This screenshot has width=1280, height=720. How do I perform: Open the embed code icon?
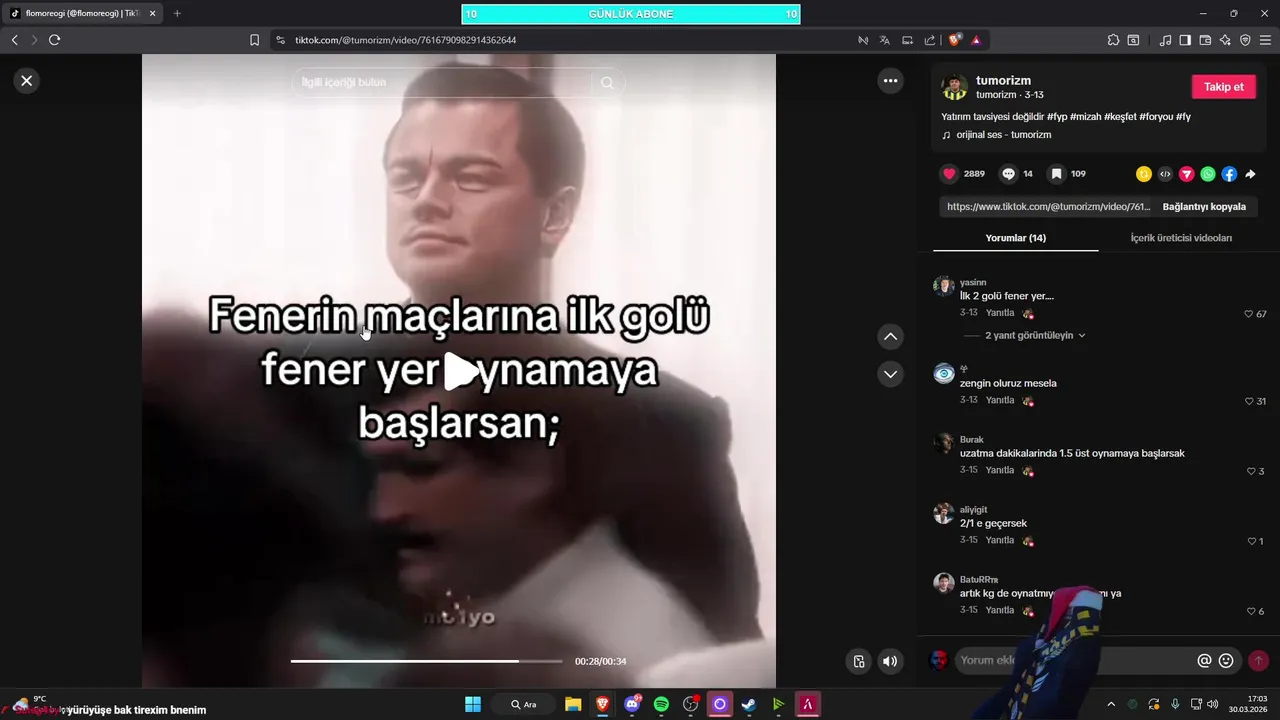tap(1165, 174)
